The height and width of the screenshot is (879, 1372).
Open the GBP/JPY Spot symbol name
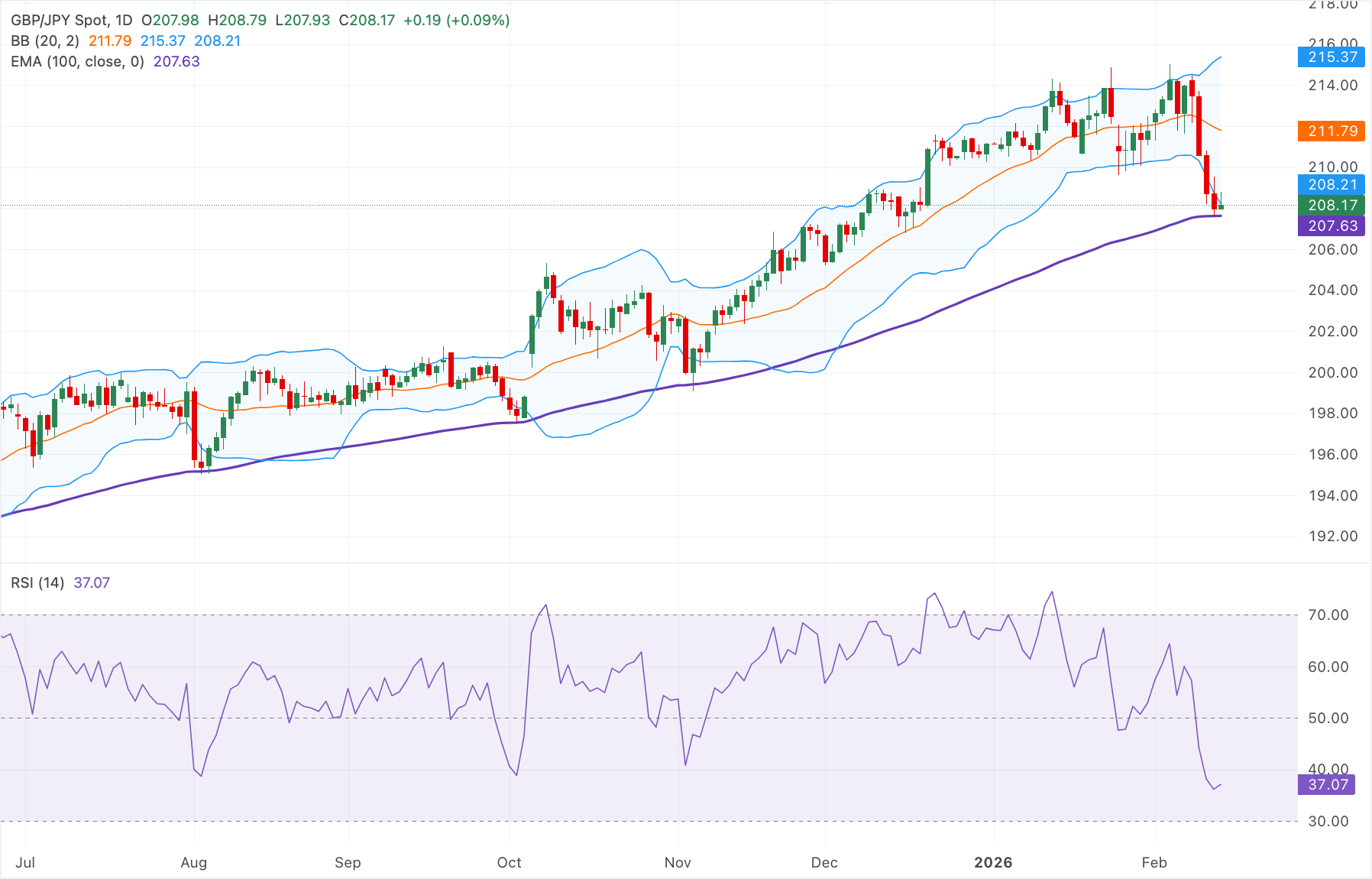(x=60, y=21)
